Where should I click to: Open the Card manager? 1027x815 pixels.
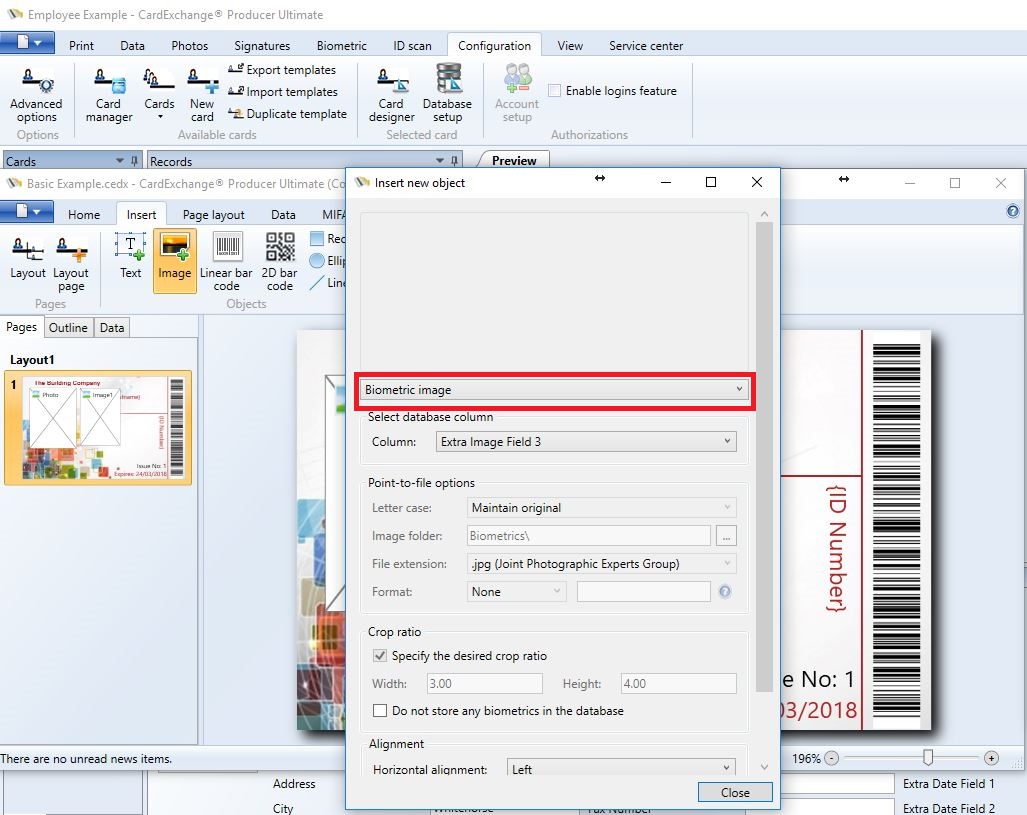tap(109, 95)
